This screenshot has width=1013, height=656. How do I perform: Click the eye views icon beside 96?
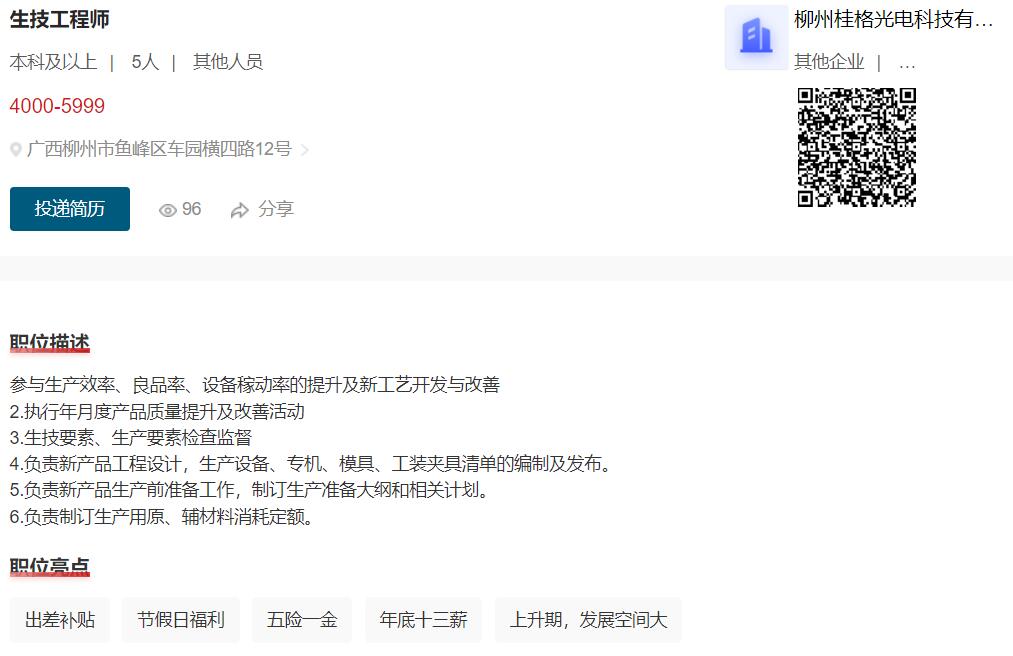168,210
